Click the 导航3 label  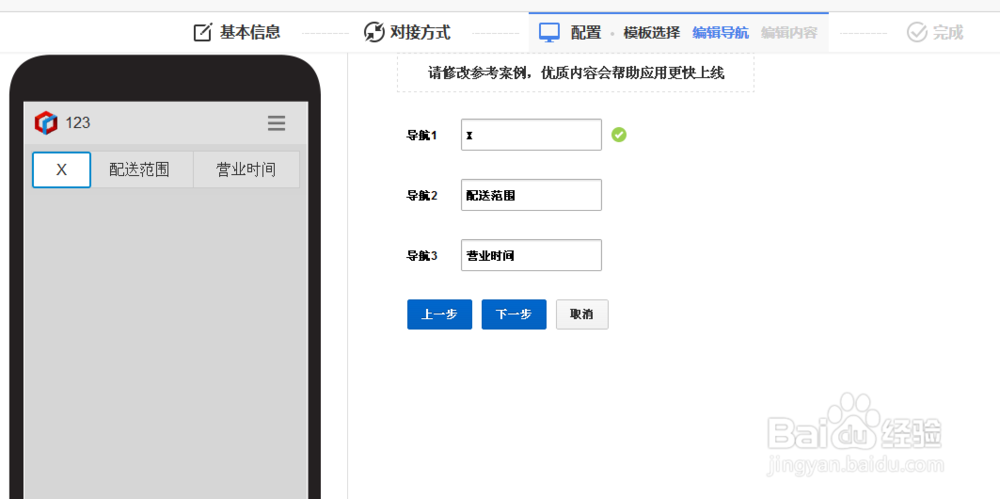pos(422,256)
